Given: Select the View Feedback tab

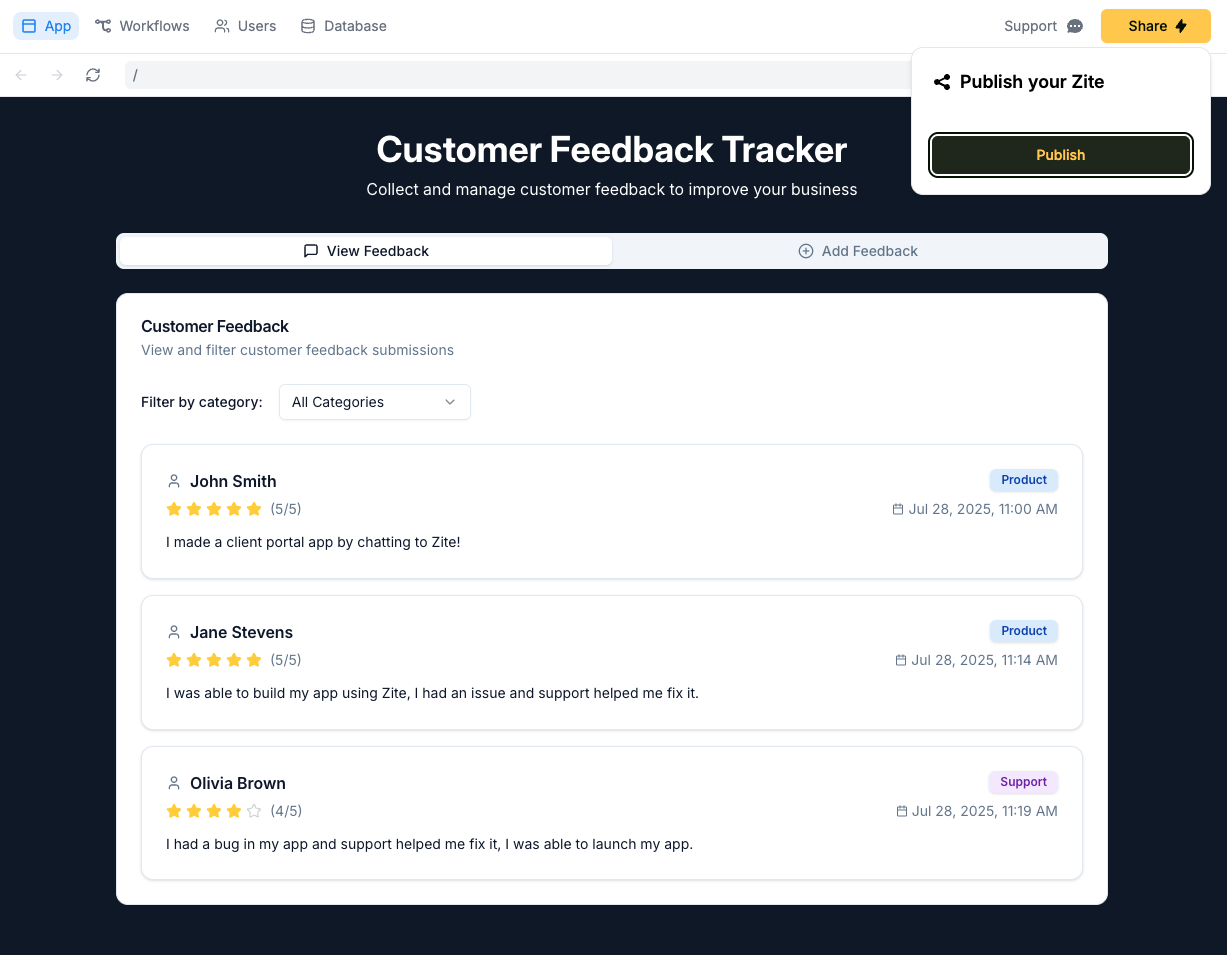Looking at the screenshot, I should click(366, 251).
